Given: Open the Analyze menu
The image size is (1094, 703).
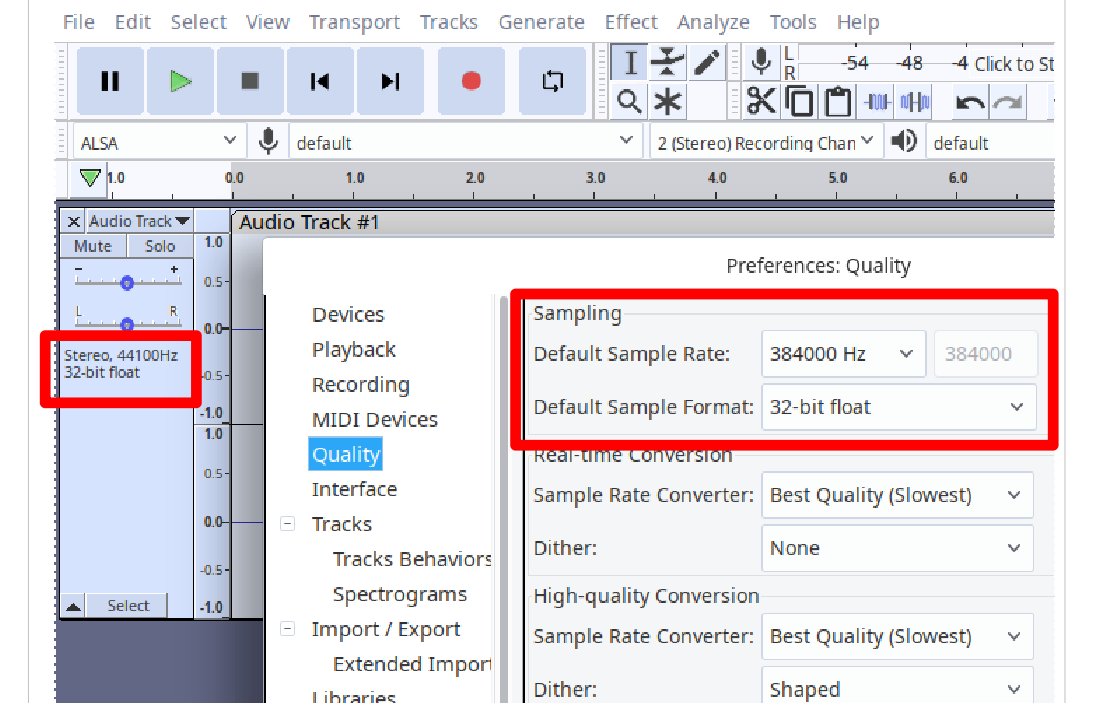Looking at the screenshot, I should pyautogui.click(x=713, y=22).
